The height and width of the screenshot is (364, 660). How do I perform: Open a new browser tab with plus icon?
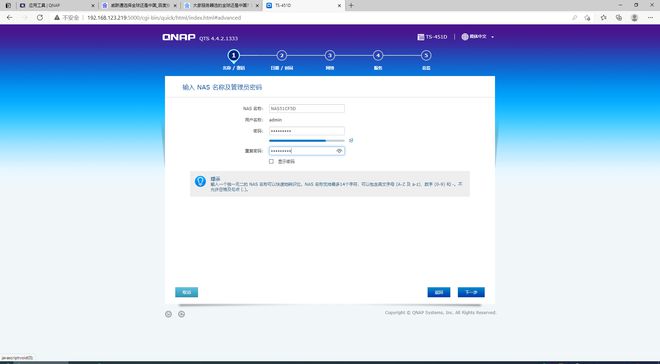coord(351,5)
